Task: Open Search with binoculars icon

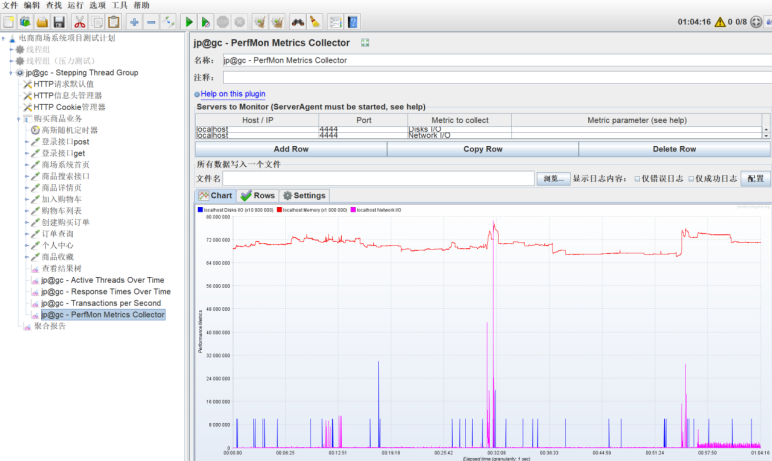Action: (297, 22)
